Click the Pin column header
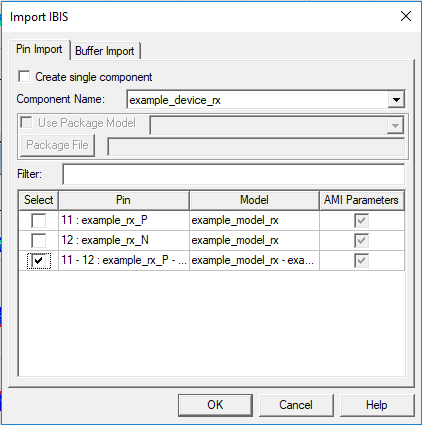The width and height of the screenshot is (422, 425). point(124,200)
